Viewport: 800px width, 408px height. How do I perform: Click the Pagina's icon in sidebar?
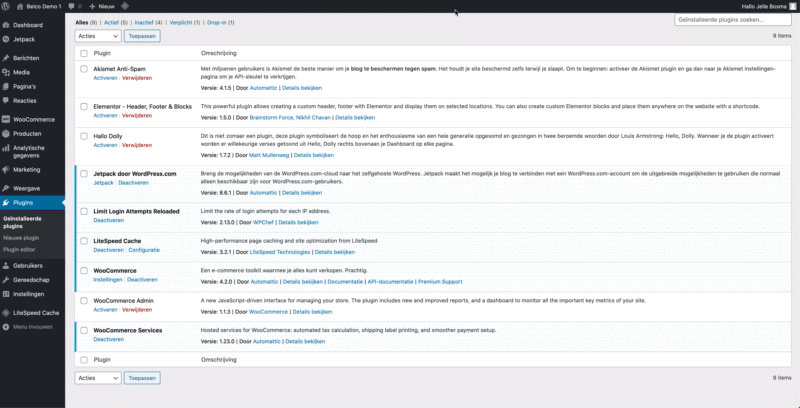click(x=6, y=87)
